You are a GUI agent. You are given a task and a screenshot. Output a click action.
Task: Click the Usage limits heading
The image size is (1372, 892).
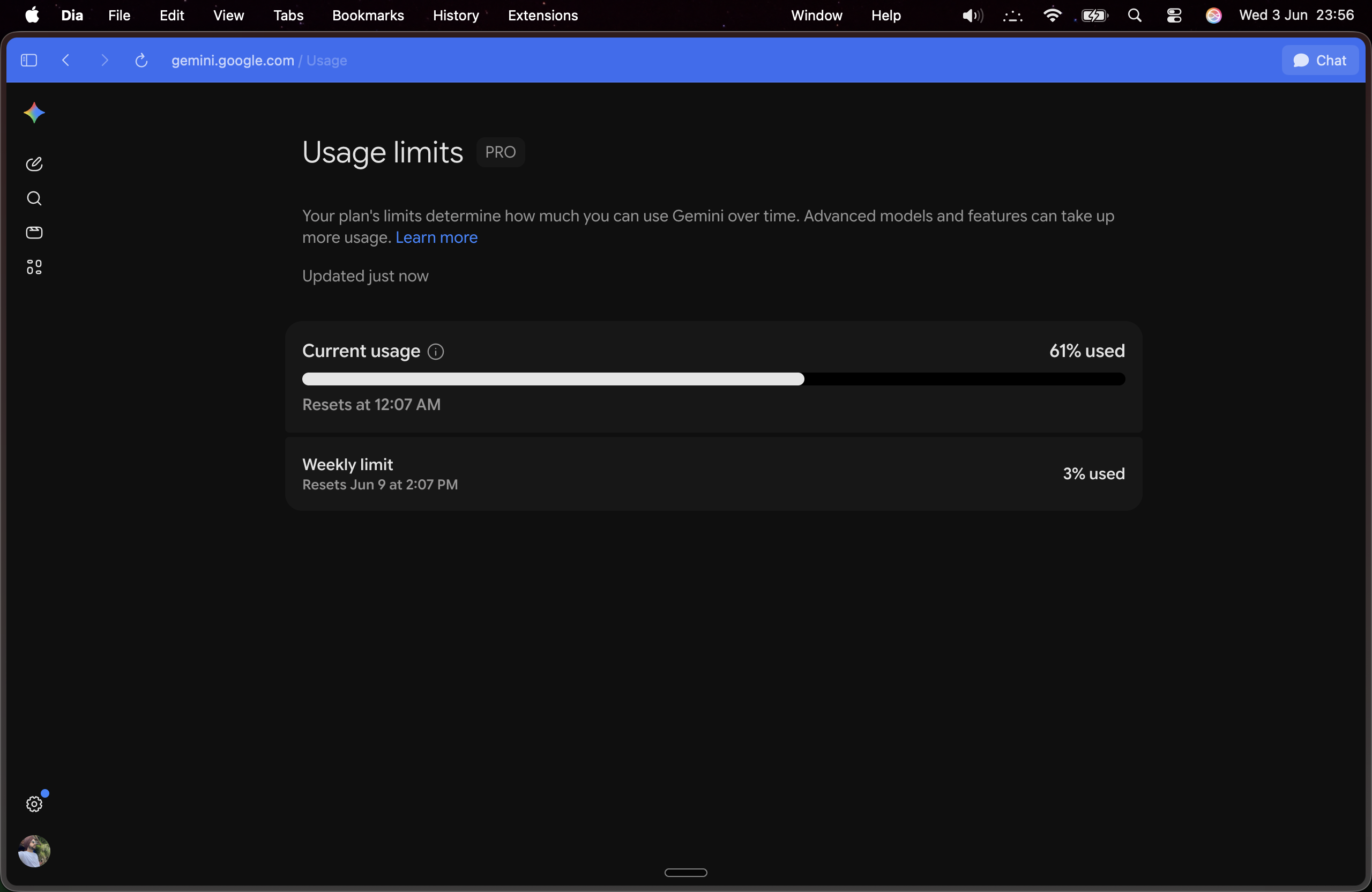coord(383,152)
